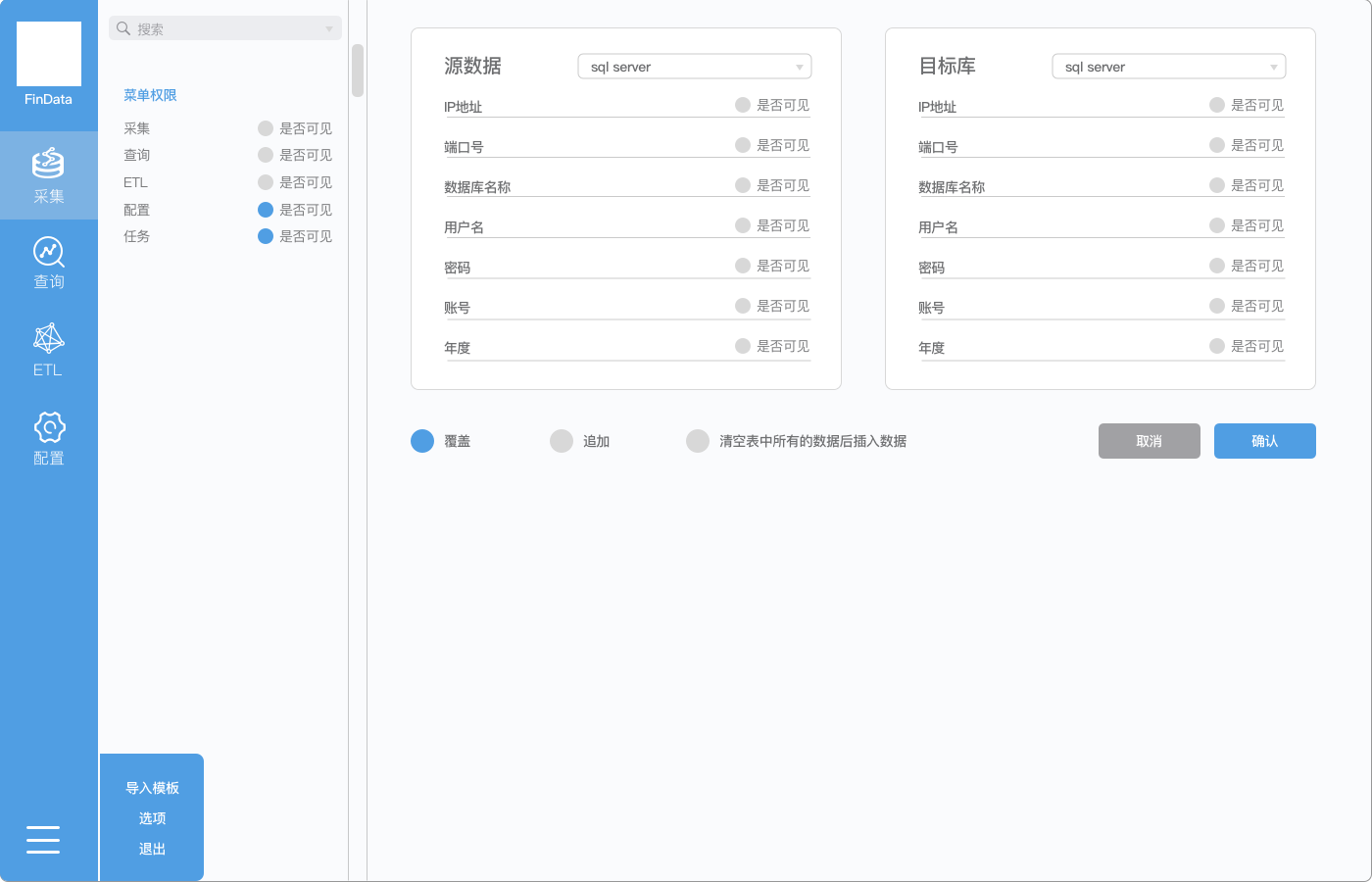Click the 取消 cancel button
The height and width of the screenshot is (882, 1372).
click(1150, 441)
